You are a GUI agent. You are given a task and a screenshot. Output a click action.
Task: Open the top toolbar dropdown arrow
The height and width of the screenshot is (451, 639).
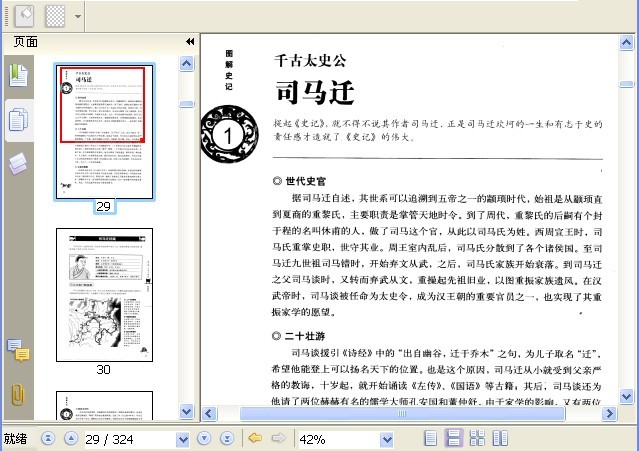point(78,17)
